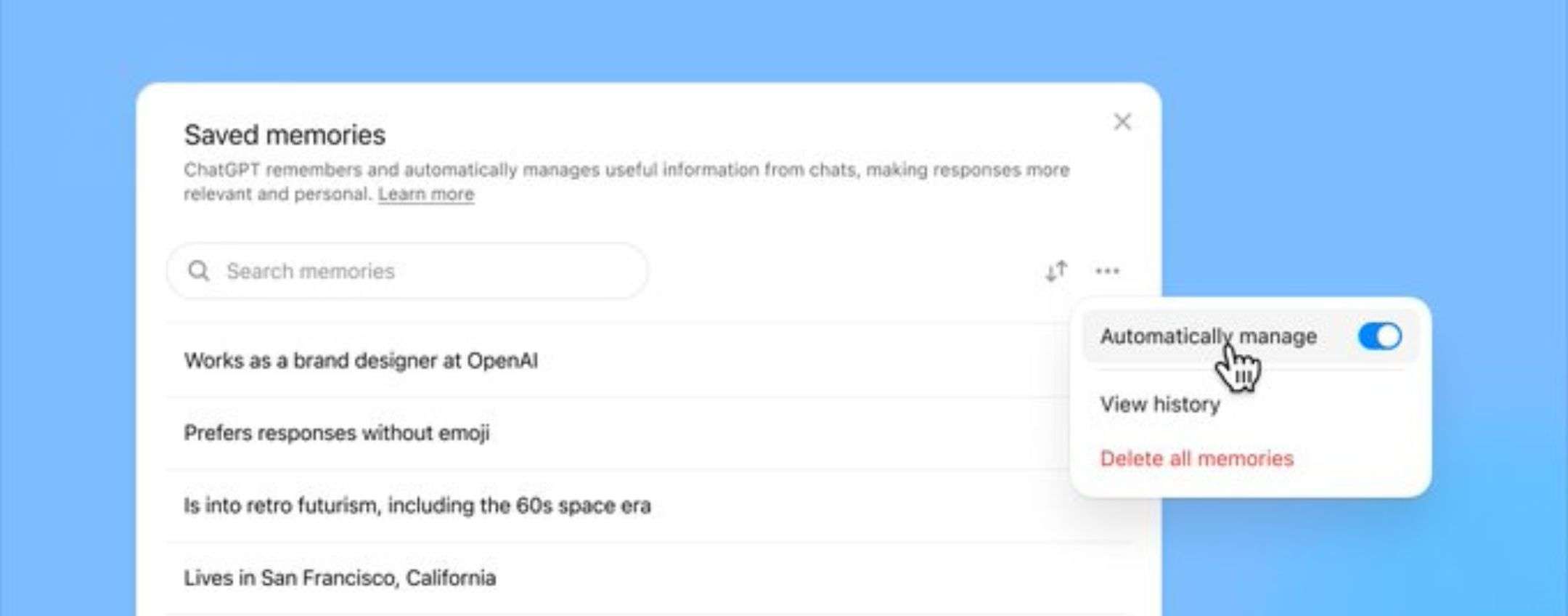Click the magnifying glass search icon
The image size is (1568, 616).
click(x=198, y=271)
